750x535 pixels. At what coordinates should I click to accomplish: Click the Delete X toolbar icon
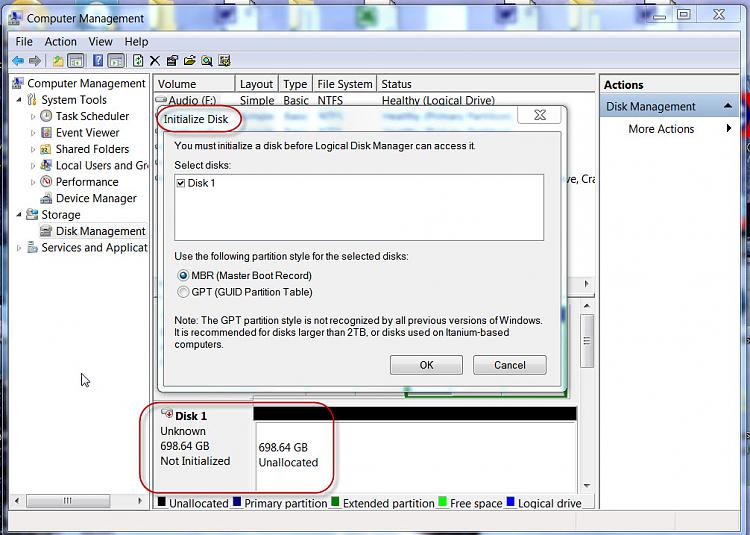click(x=154, y=61)
